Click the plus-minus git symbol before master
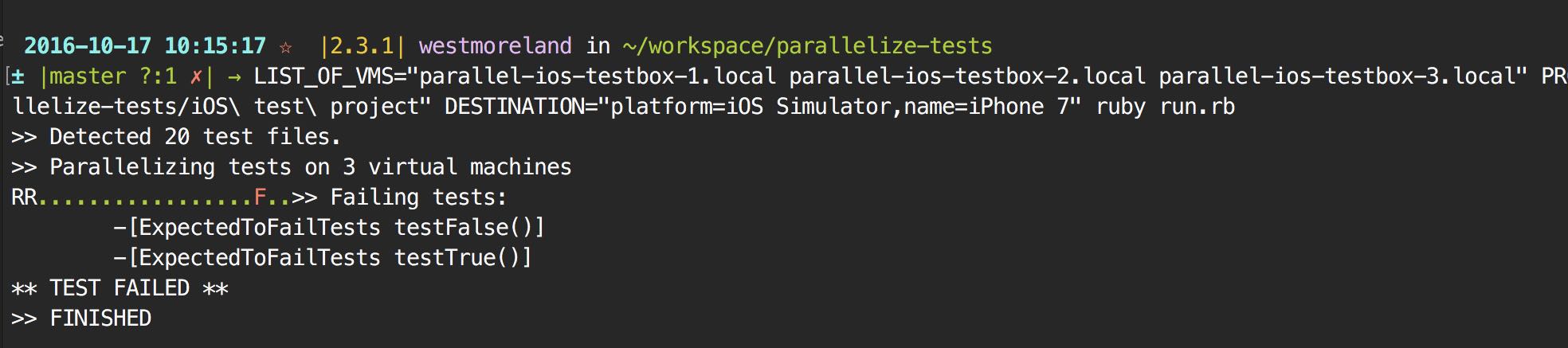This screenshot has height=348, width=1568. (18, 76)
